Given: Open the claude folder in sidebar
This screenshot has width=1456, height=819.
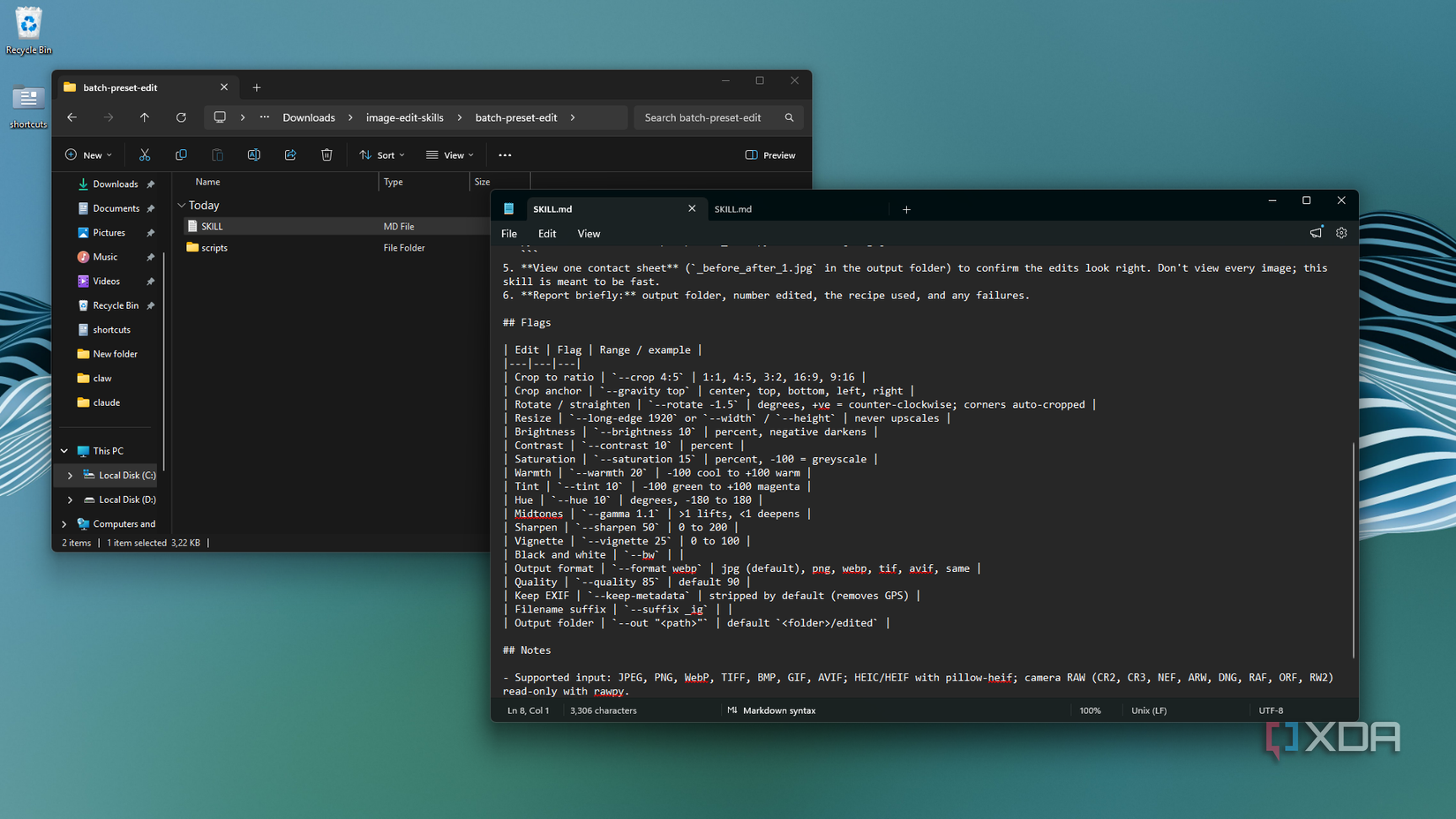Looking at the screenshot, I should [x=106, y=402].
